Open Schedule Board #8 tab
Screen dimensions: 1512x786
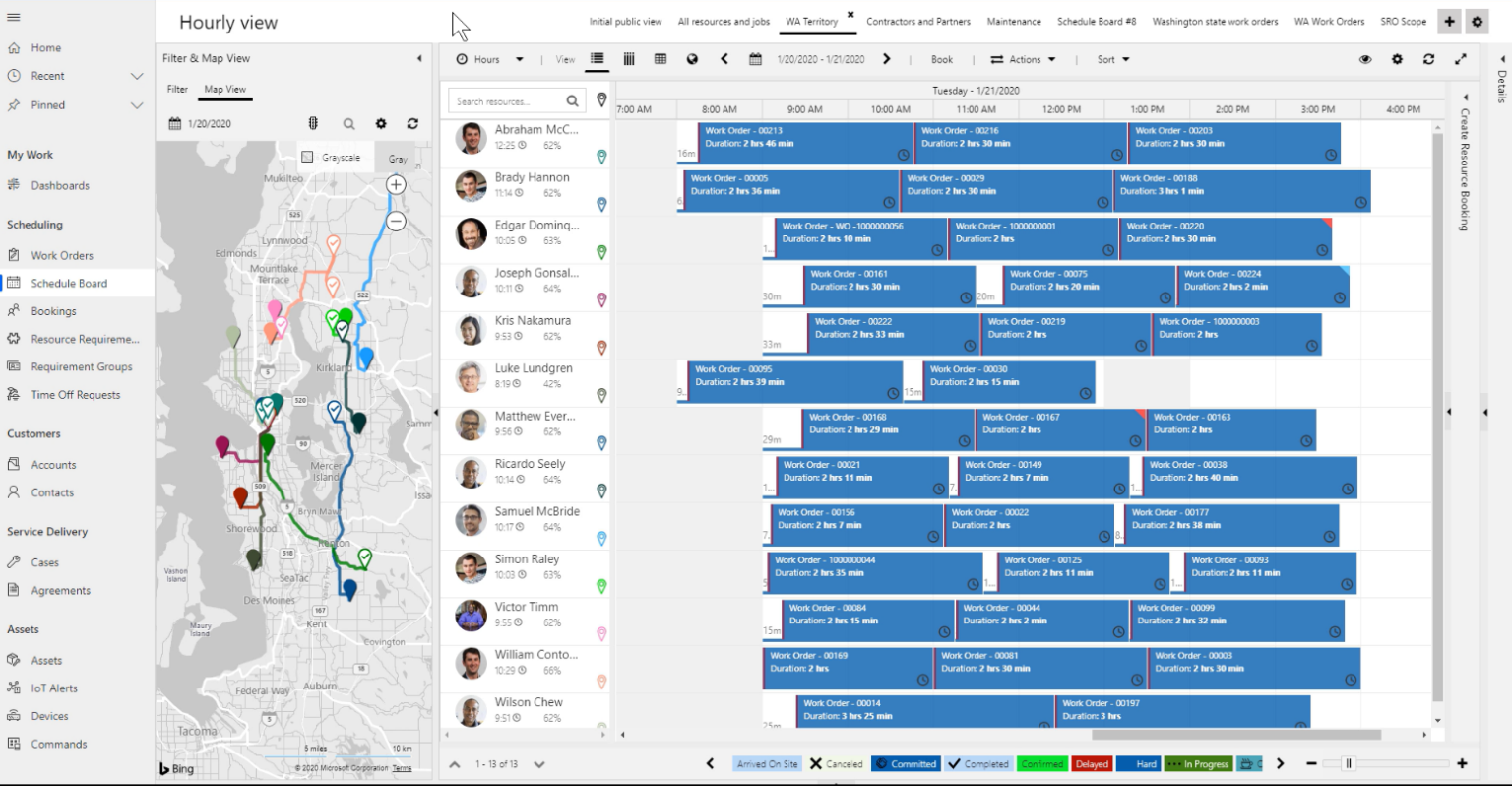click(x=1097, y=21)
